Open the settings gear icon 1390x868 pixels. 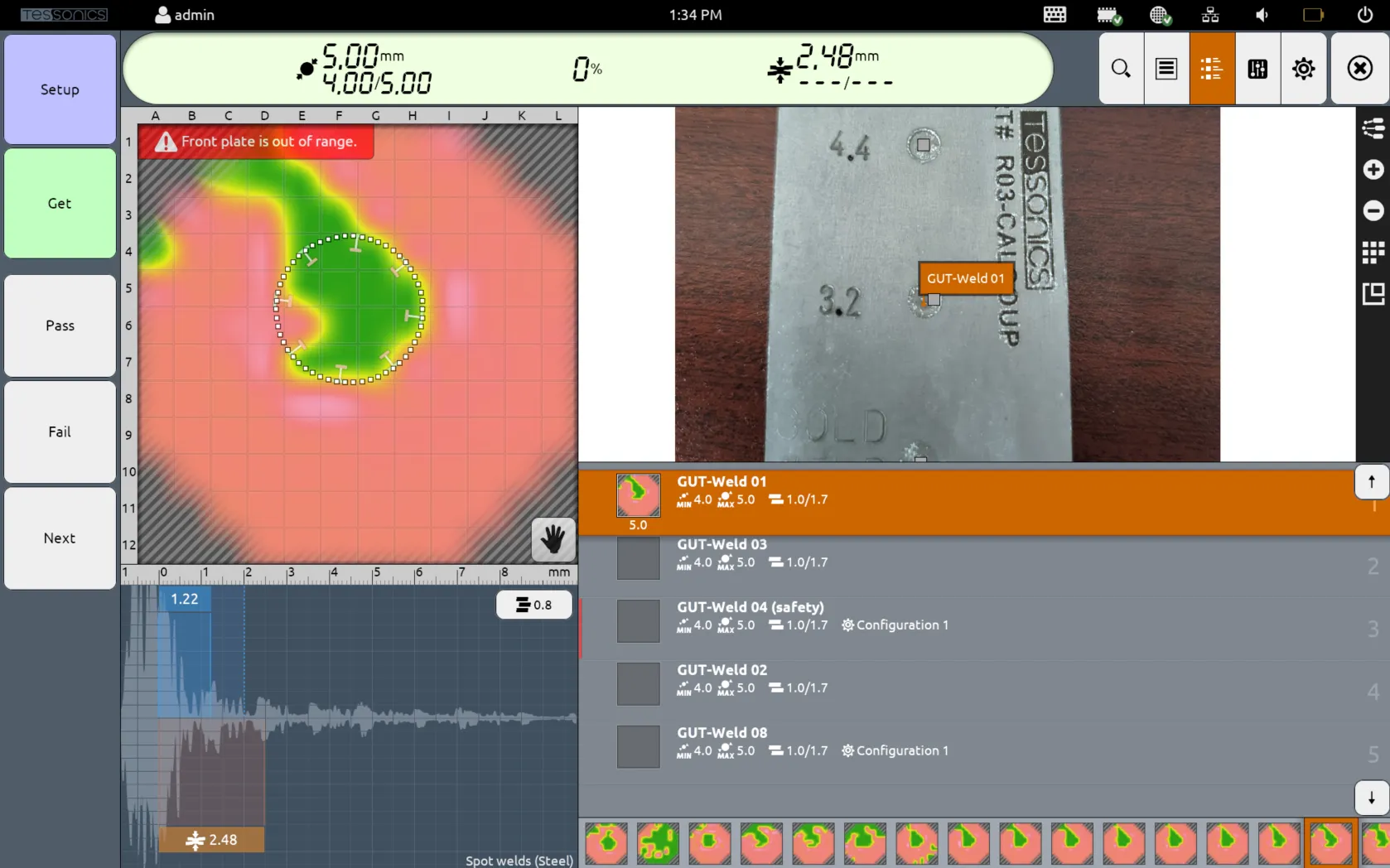pos(1303,69)
